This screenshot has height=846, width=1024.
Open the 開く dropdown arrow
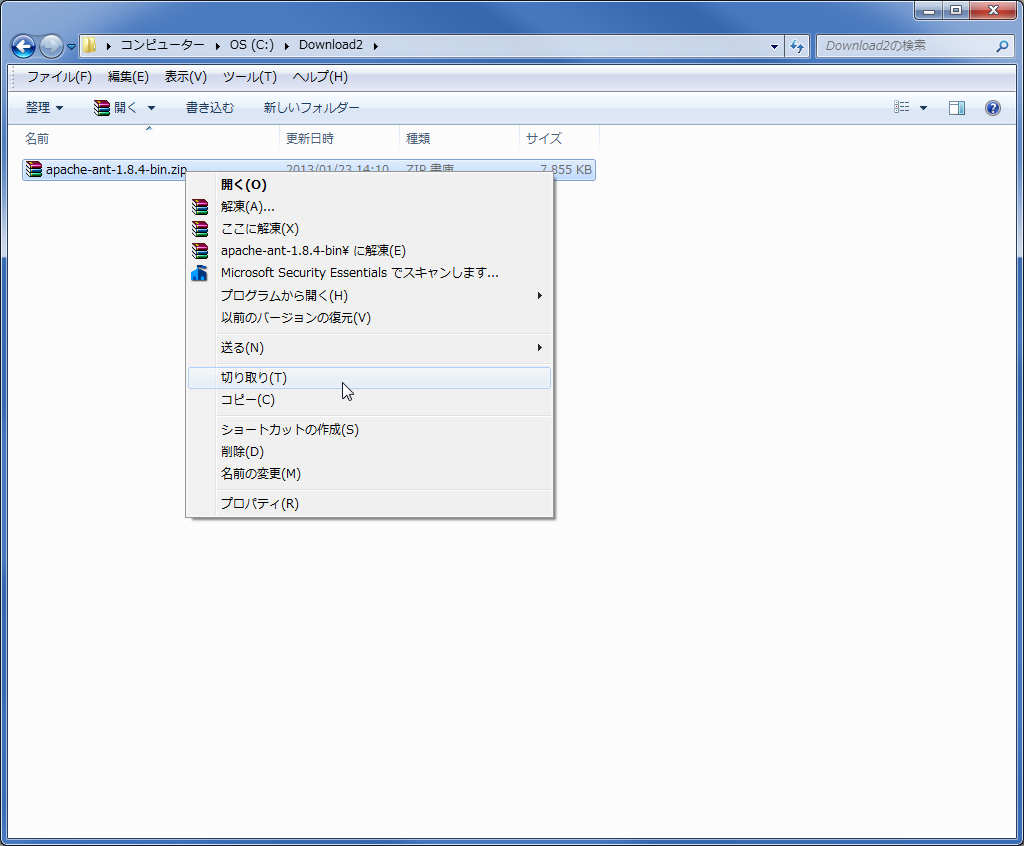pyautogui.click(x=150, y=107)
